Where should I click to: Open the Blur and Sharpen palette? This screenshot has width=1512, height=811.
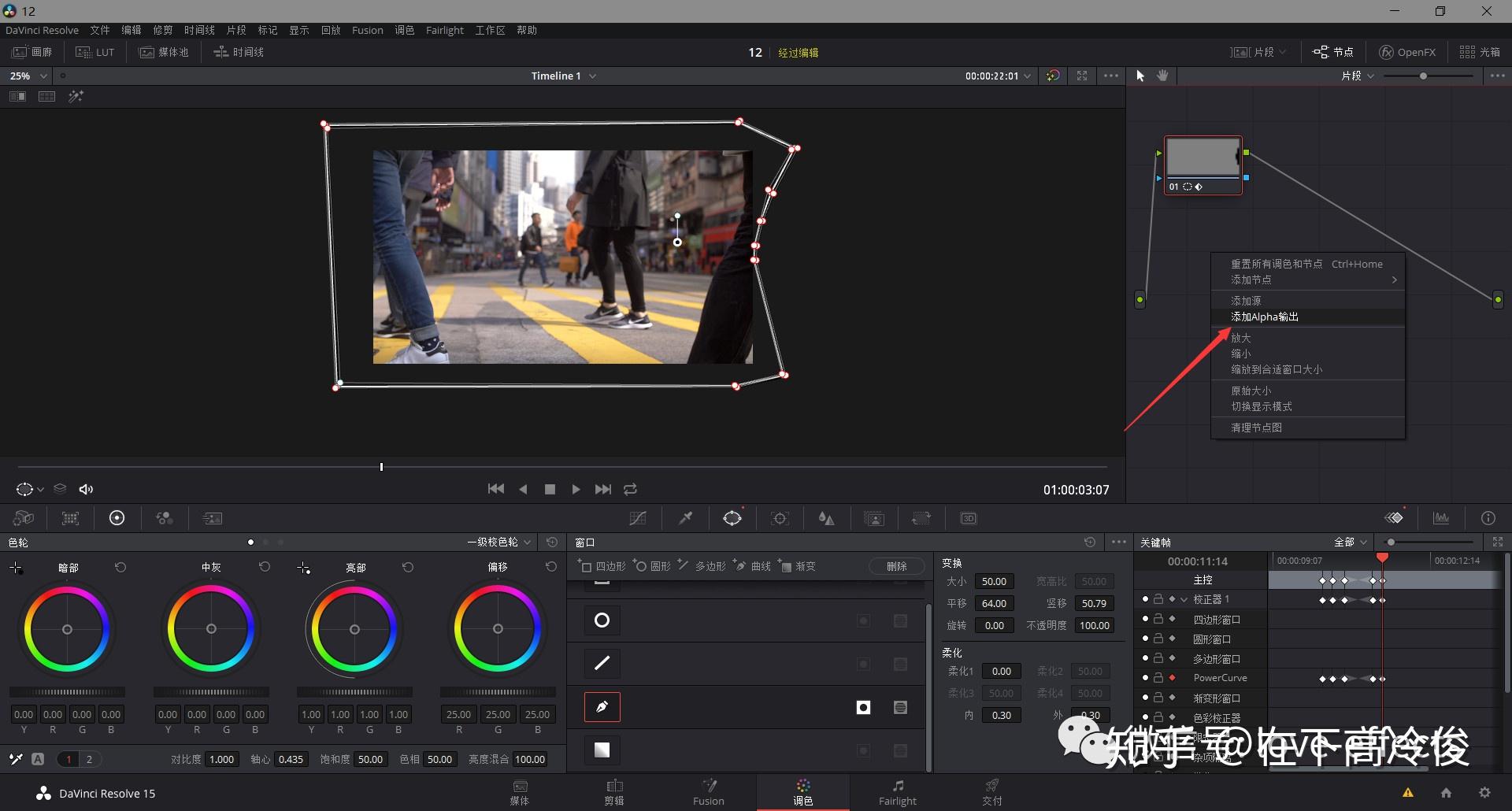826,518
